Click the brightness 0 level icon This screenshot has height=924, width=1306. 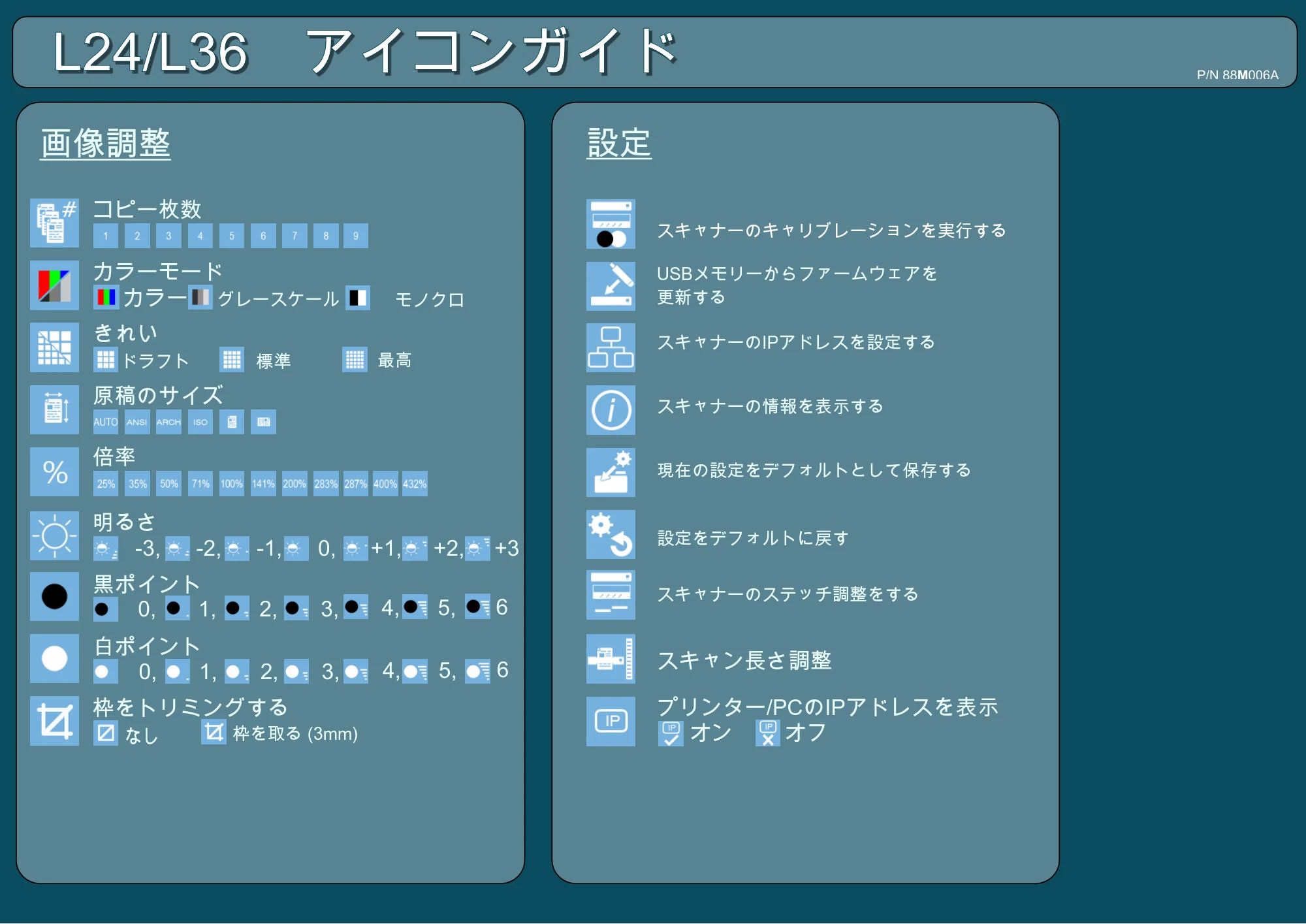296,549
